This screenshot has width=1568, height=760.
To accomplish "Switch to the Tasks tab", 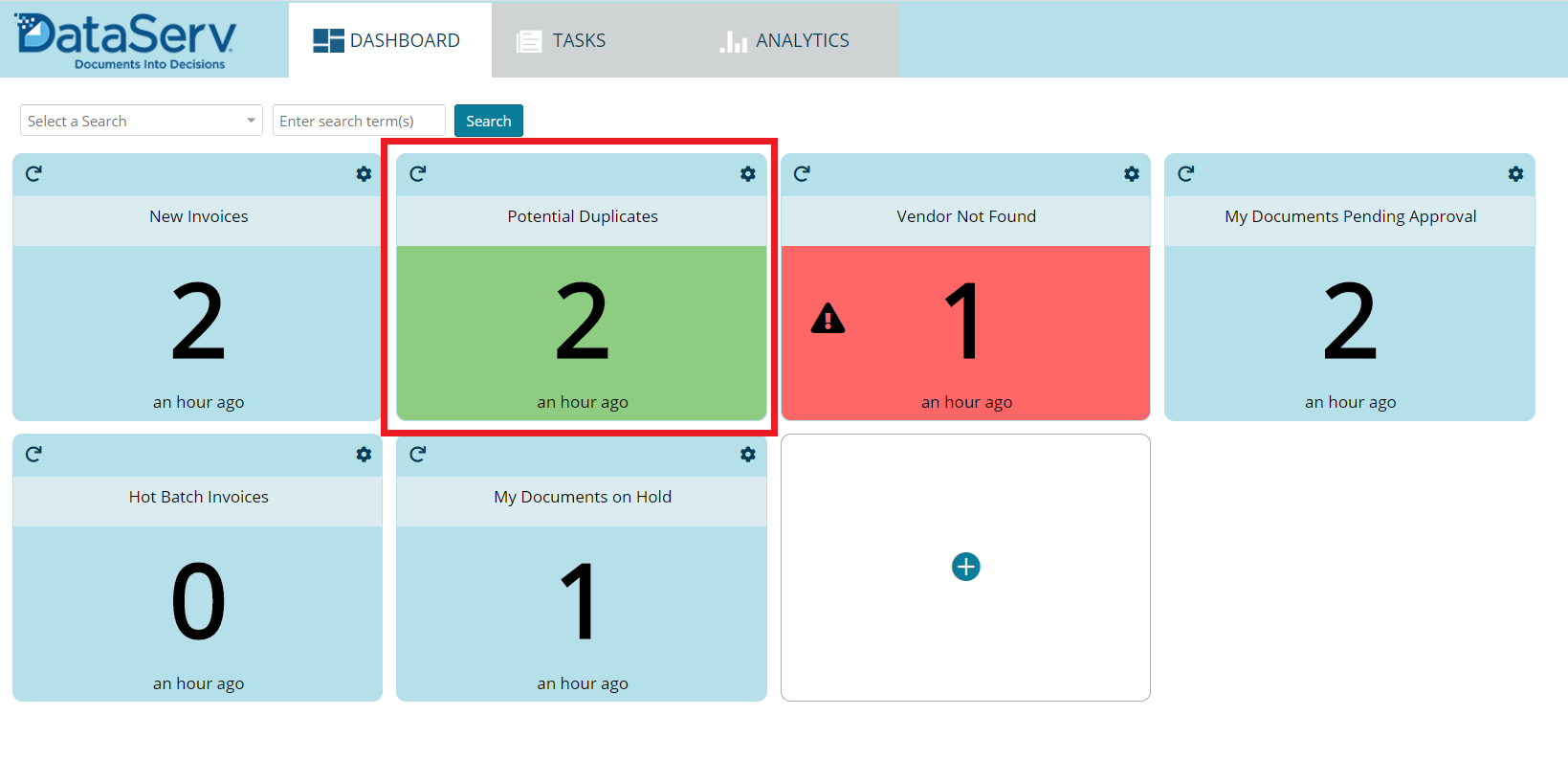I will tap(562, 40).
